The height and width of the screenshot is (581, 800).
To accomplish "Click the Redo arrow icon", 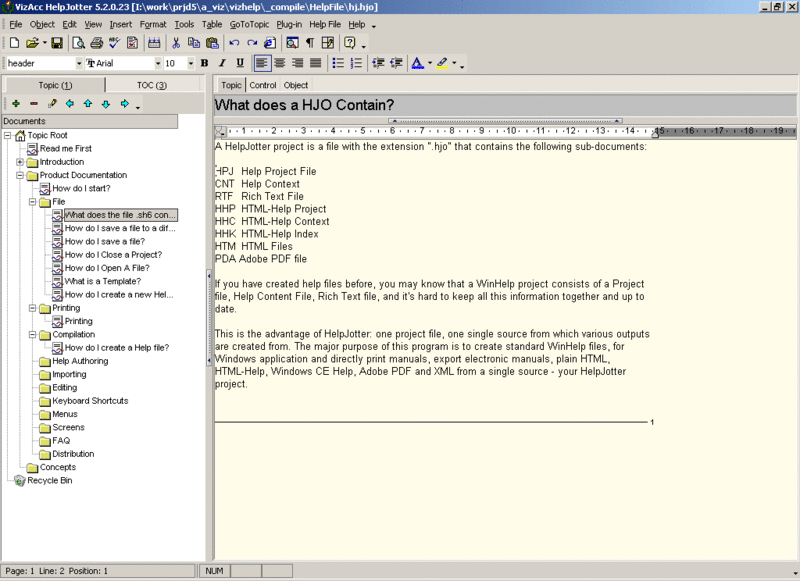I will click(x=252, y=43).
